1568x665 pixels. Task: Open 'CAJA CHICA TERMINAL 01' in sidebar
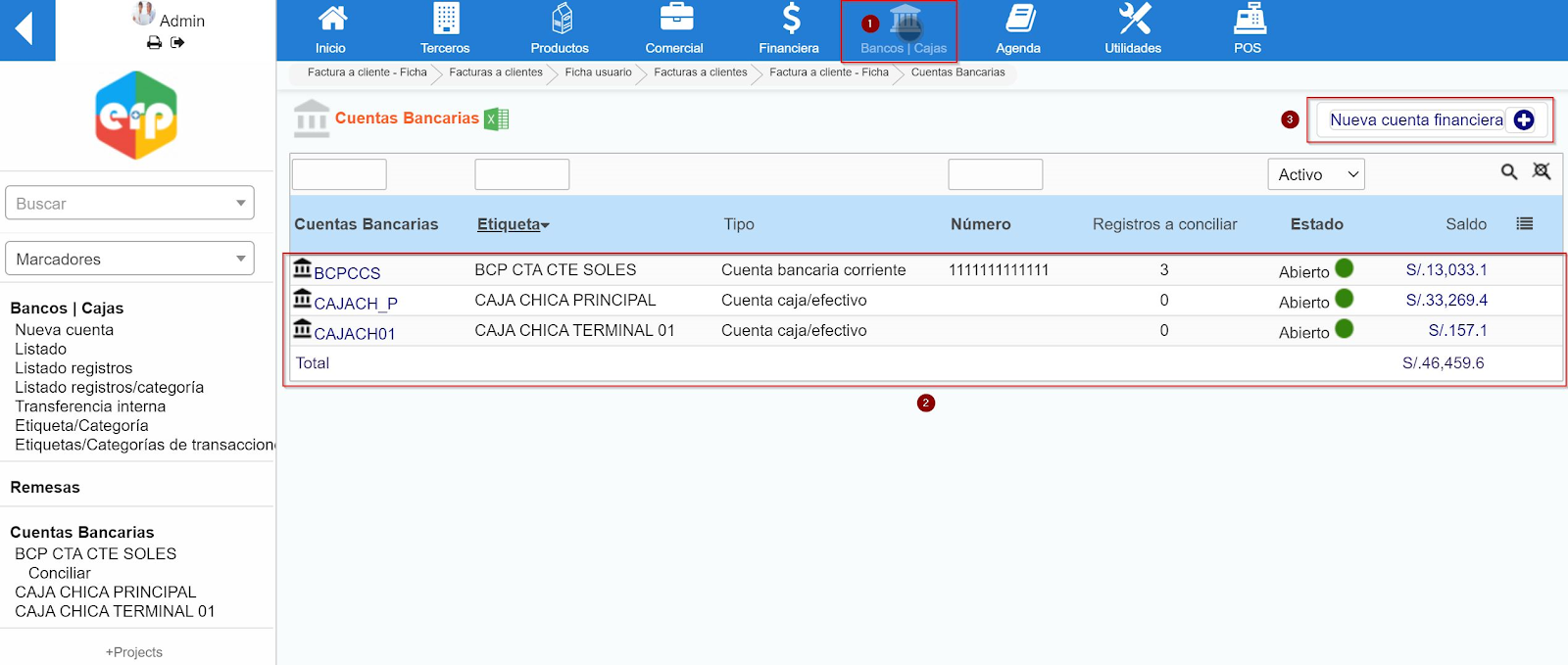click(x=115, y=611)
